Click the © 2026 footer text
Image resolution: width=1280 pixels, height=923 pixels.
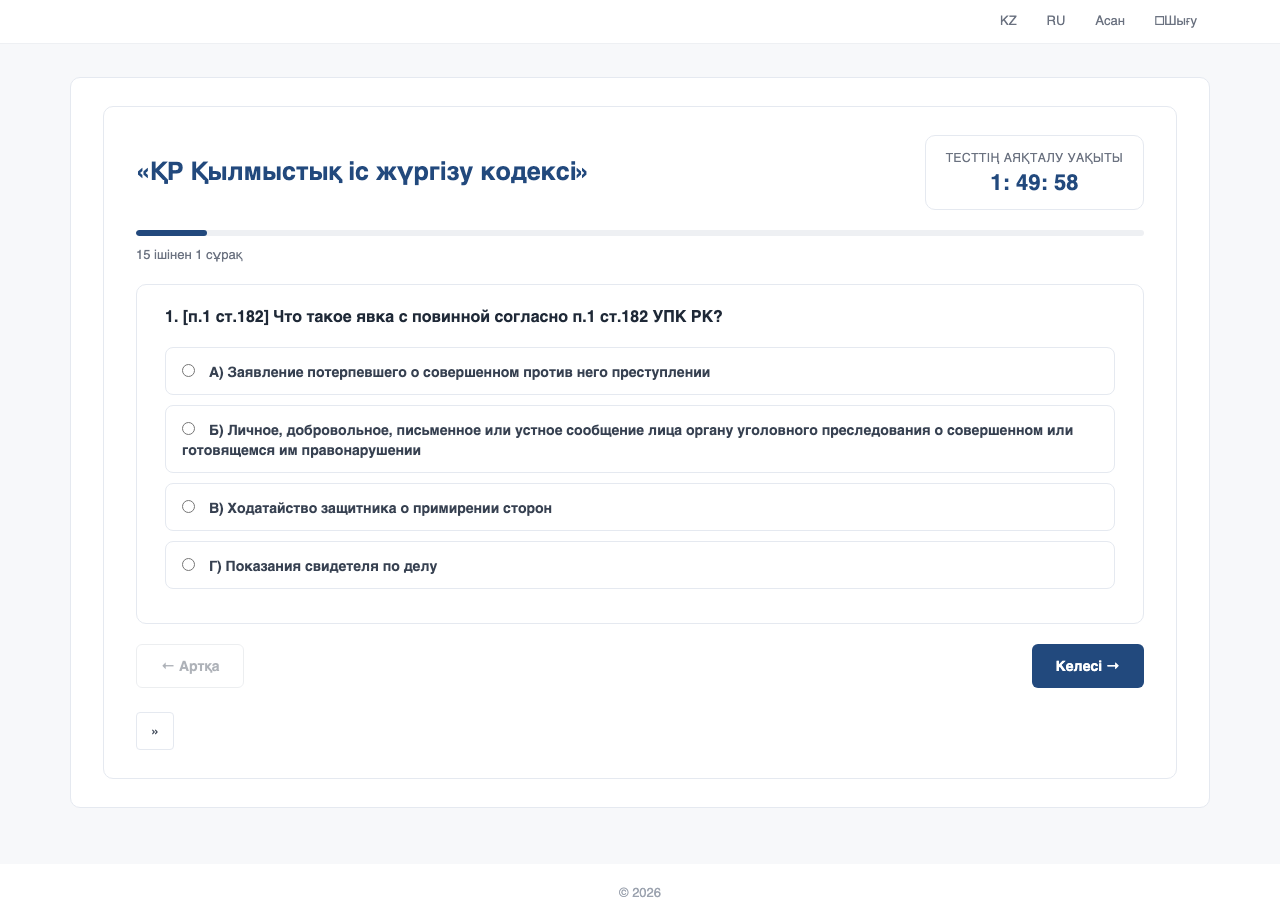click(x=640, y=892)
